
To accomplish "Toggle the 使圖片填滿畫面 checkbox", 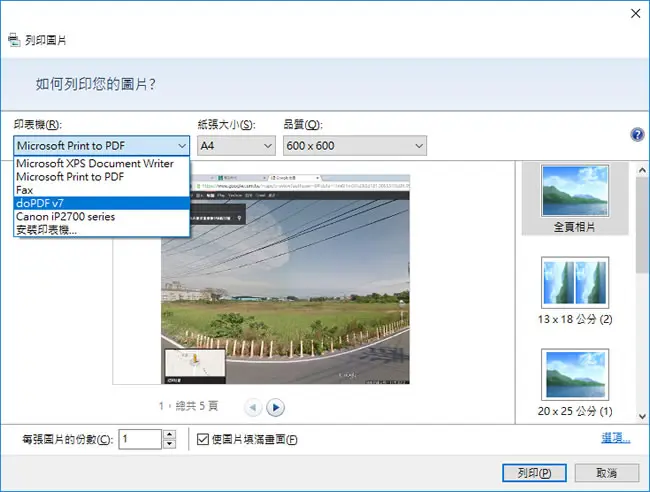I will click(202, 439).
